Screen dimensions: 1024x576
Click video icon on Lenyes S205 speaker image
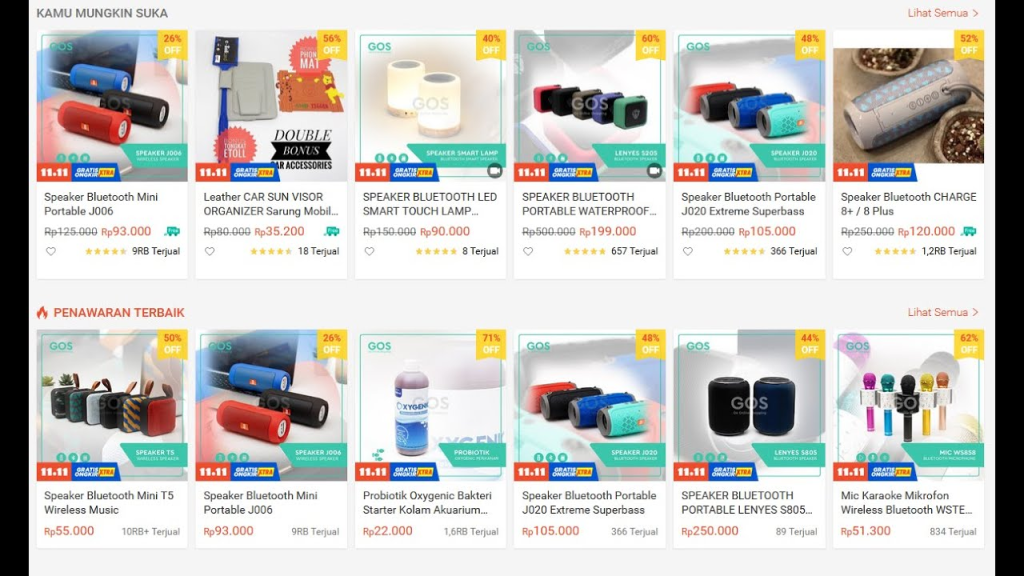coord(654,170)
